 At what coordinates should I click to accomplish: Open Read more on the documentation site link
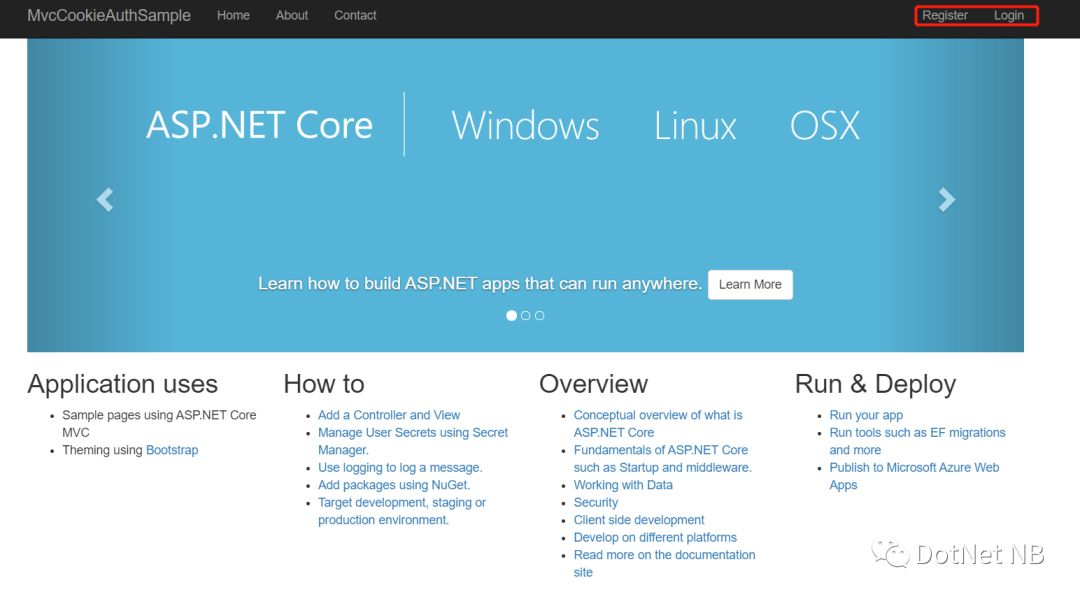pos(664,563)
